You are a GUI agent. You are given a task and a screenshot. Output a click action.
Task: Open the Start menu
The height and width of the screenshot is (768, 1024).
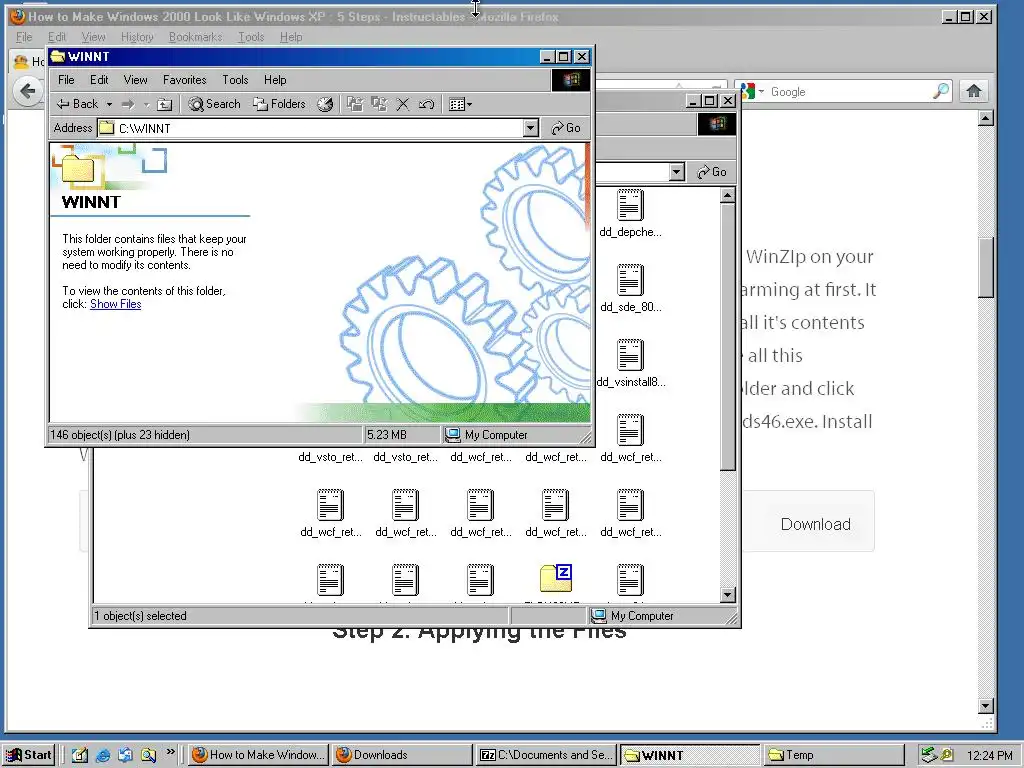point(29,755)
